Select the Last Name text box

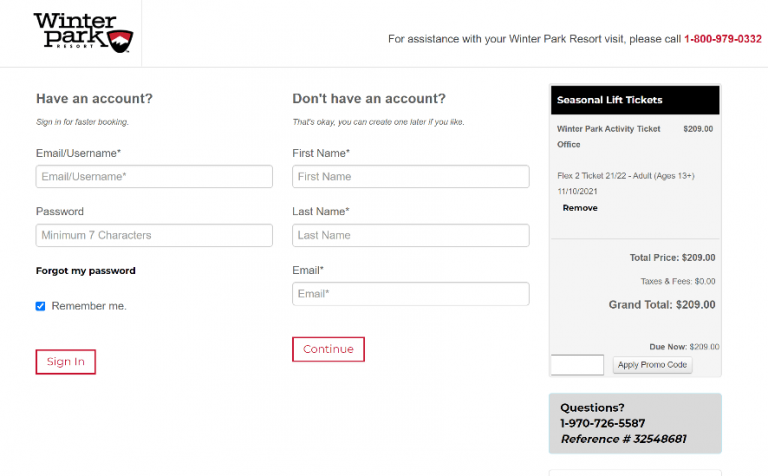point(410,235)
